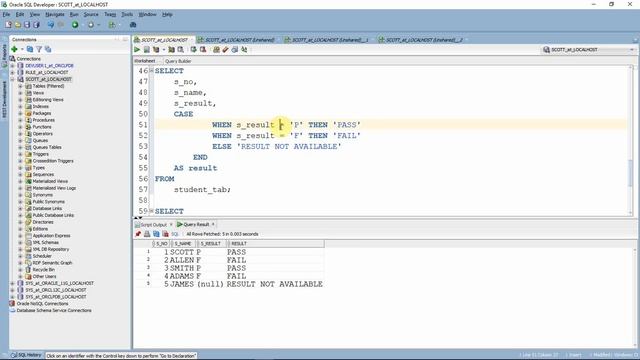Collapse the SCOTT_at_LOCALHOST connection node

click(13, 79)
